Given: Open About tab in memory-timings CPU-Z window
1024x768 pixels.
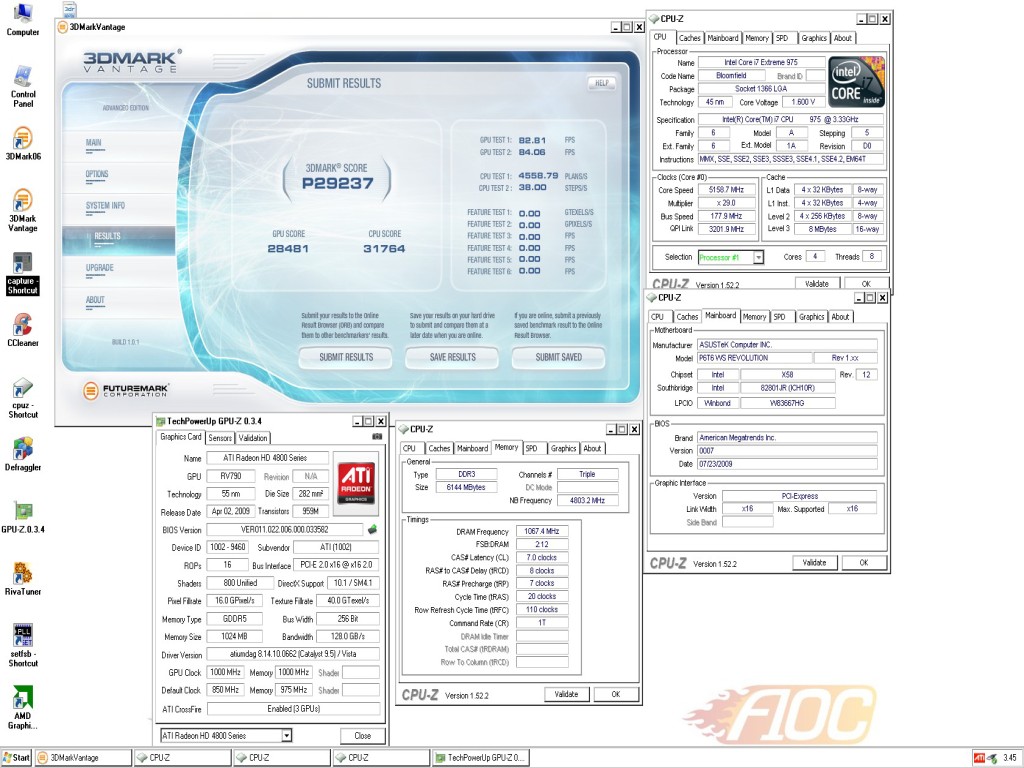Looking at the screenshot, I should [592, 449].
